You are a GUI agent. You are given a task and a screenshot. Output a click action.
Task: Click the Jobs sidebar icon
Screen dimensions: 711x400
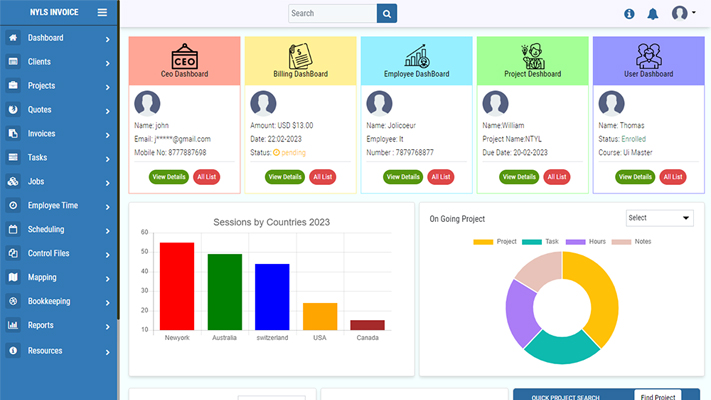pyautogui.click(x=13, y=181)
